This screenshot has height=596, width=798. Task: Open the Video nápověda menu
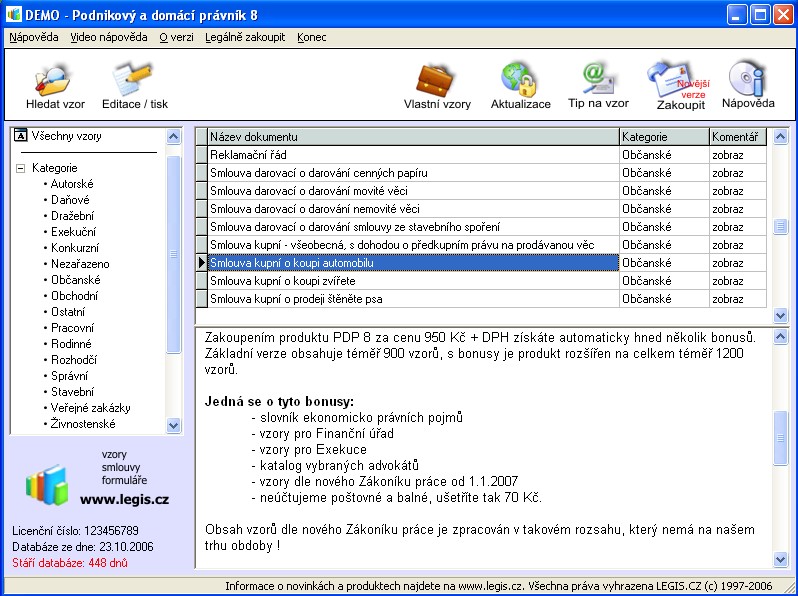(108, 37)
